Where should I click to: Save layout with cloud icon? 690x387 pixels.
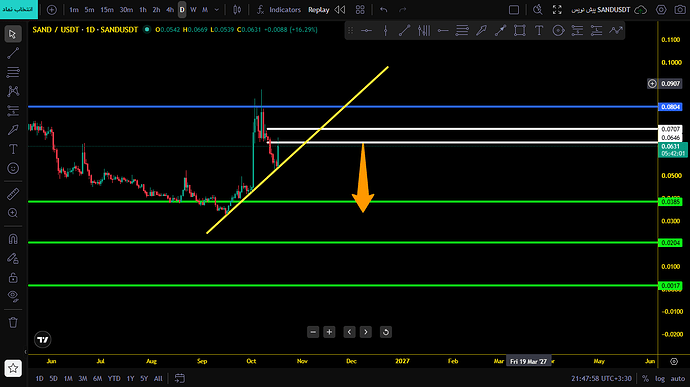(x=641, y=10)
